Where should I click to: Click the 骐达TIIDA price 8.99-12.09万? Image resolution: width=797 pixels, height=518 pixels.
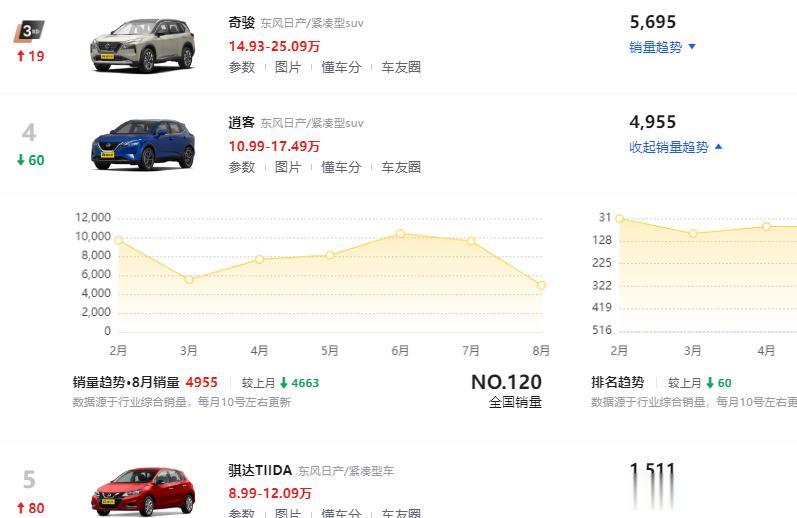point(270,493)
